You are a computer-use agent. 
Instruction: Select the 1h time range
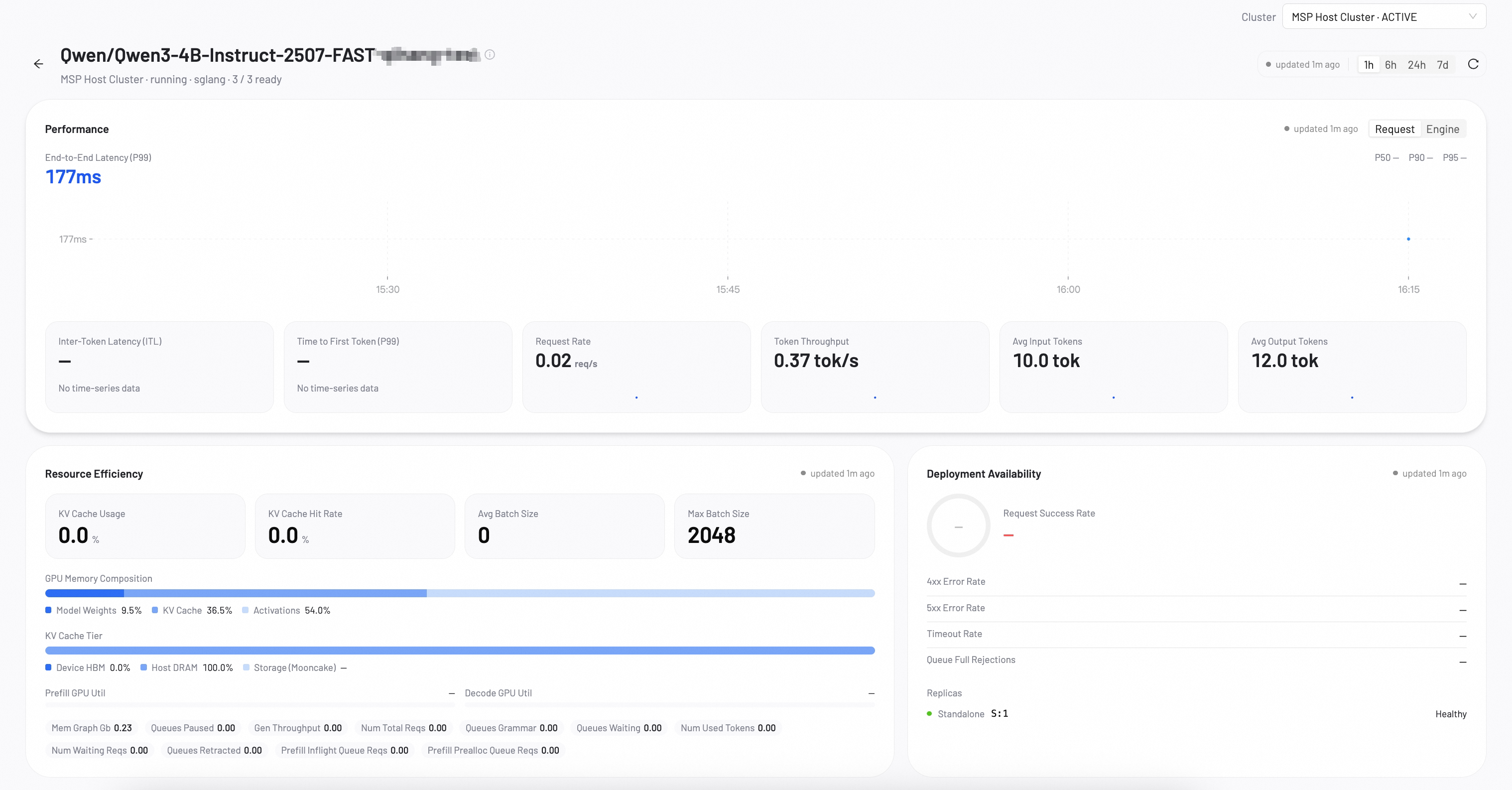point(1368,65)
